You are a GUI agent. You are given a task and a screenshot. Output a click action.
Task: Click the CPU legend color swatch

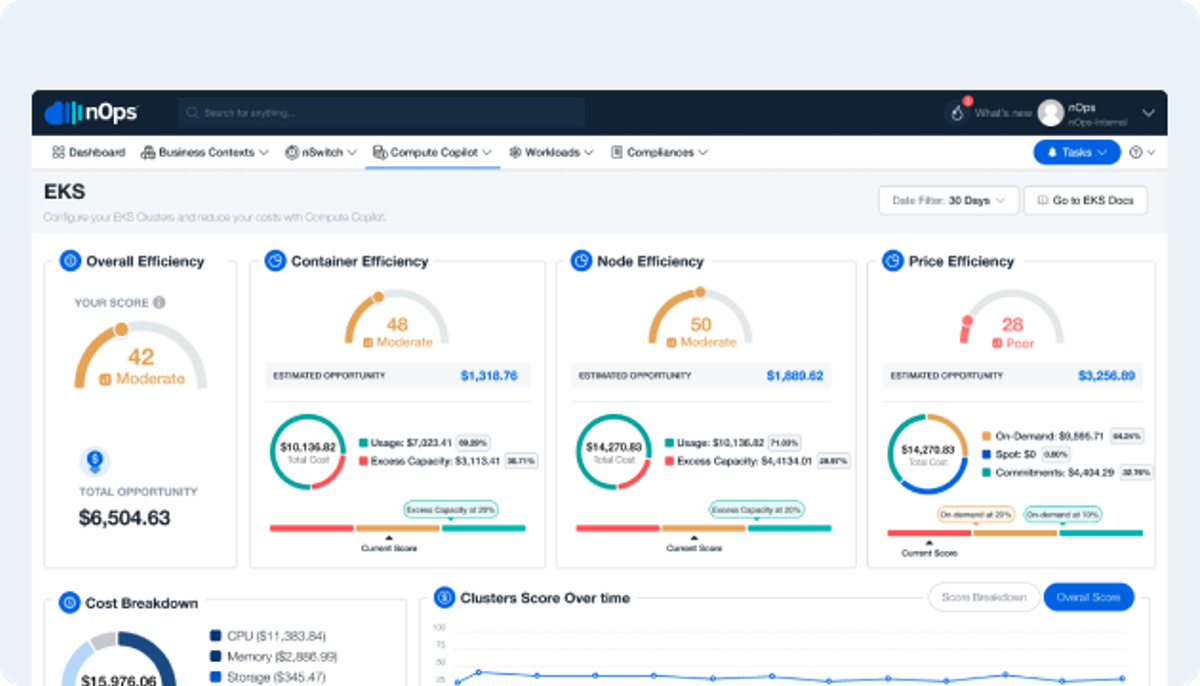pyautogui.click(x=215, y=636)
